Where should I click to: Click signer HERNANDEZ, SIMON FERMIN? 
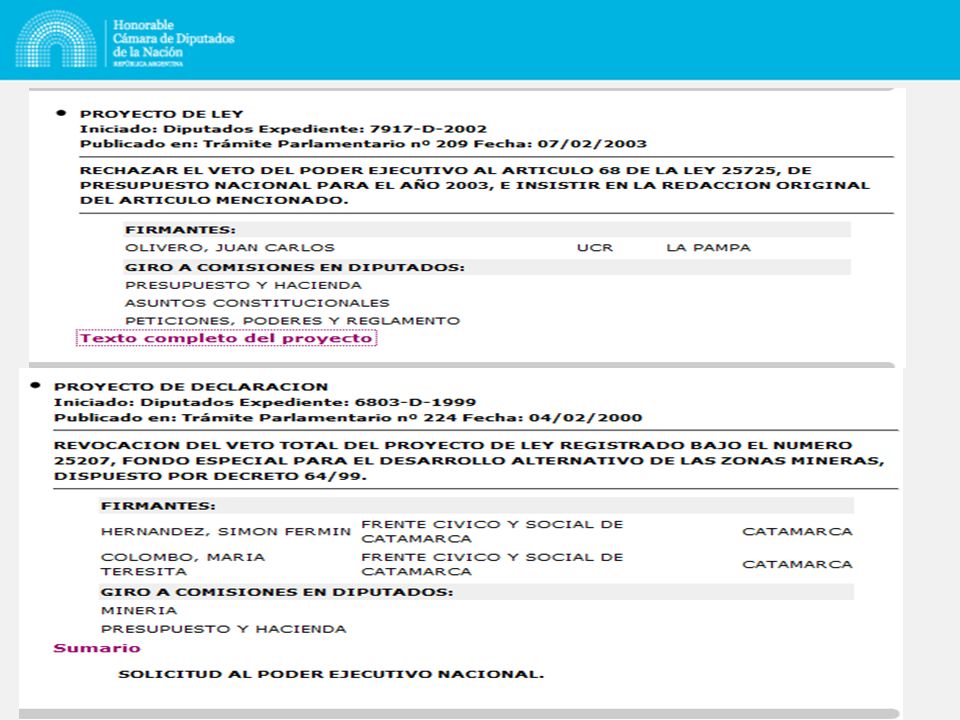click(x=226, y=531)
